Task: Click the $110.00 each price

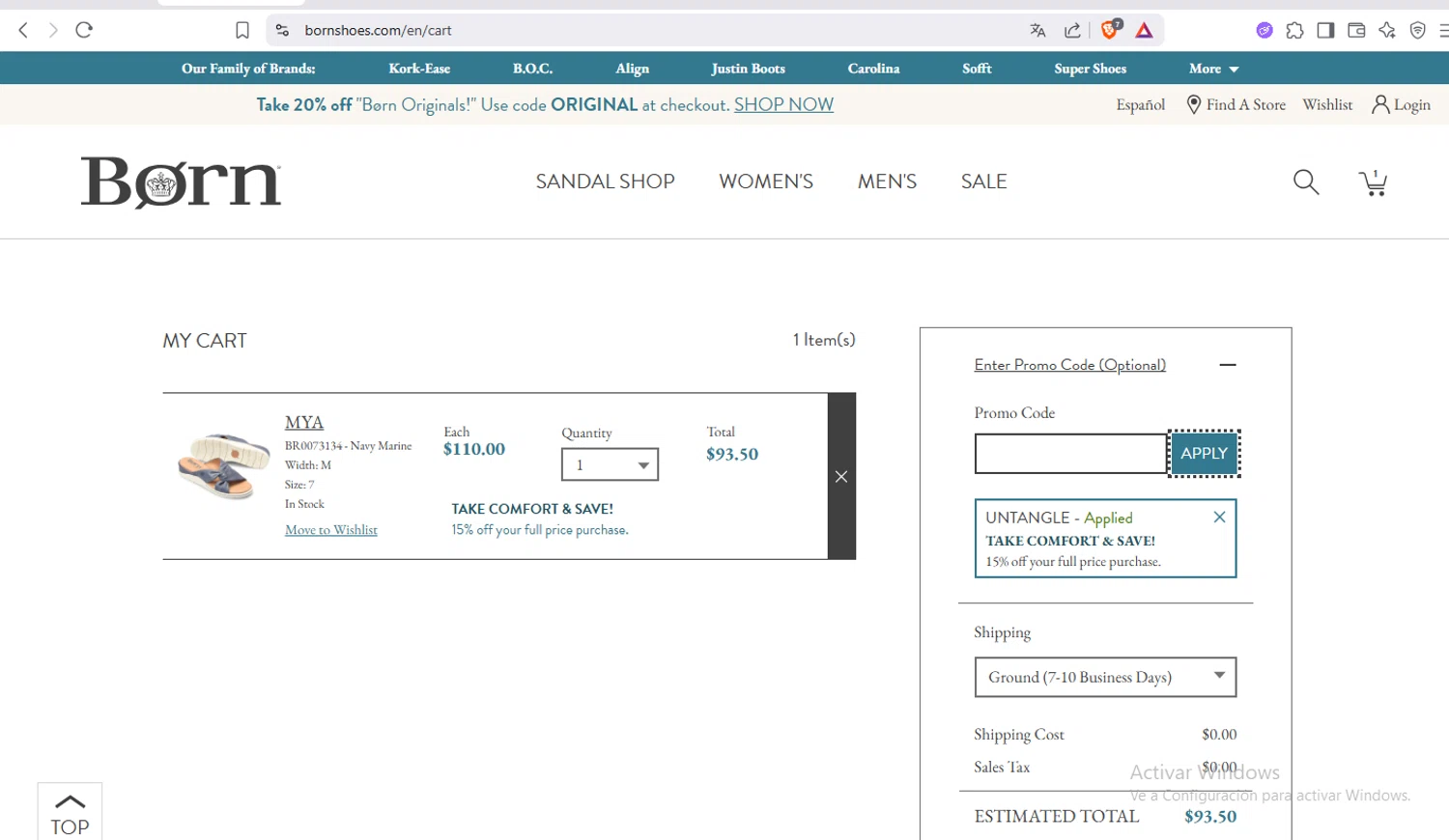Action: [474, 449]
